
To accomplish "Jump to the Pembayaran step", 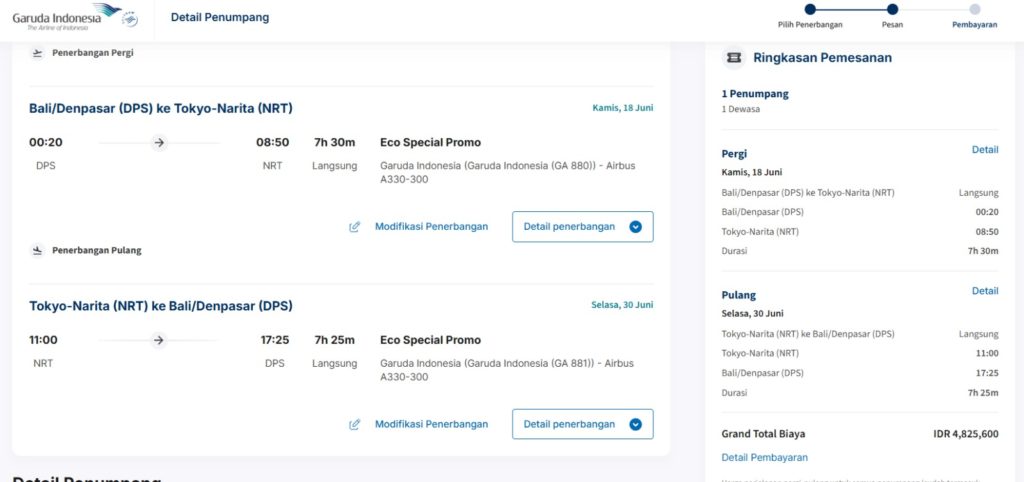I will click(975, 10).
